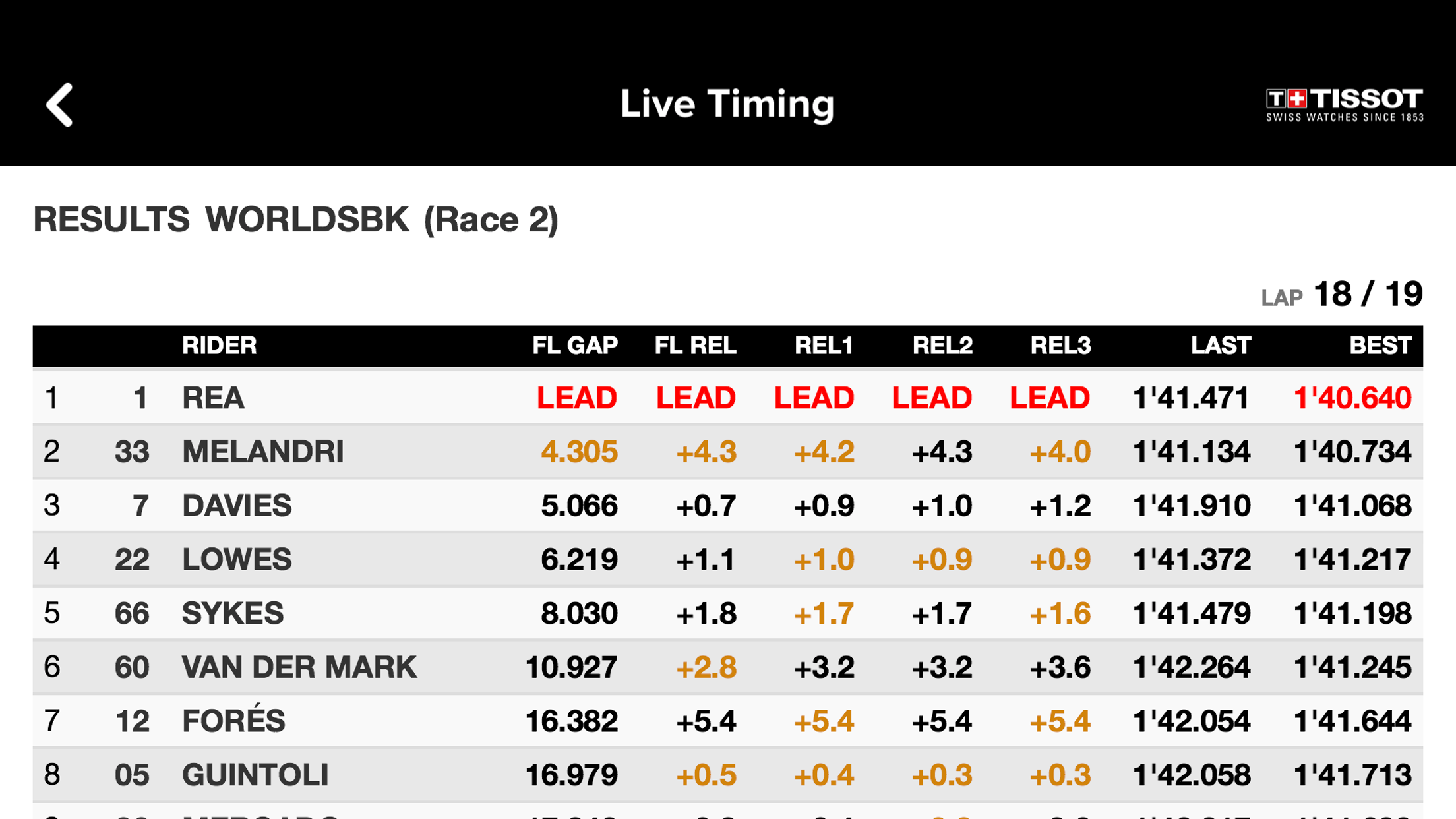Tap the SYKES rider name

pos(233,614)
